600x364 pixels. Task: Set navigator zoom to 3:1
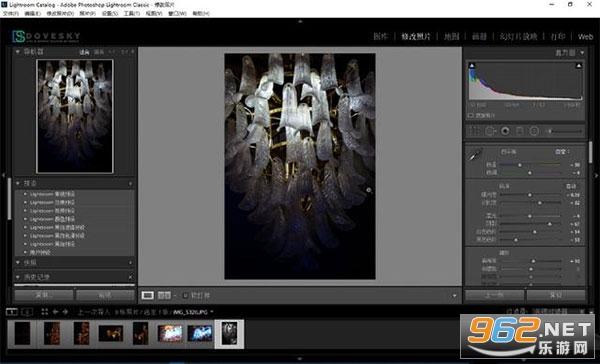tap(125, 52)
